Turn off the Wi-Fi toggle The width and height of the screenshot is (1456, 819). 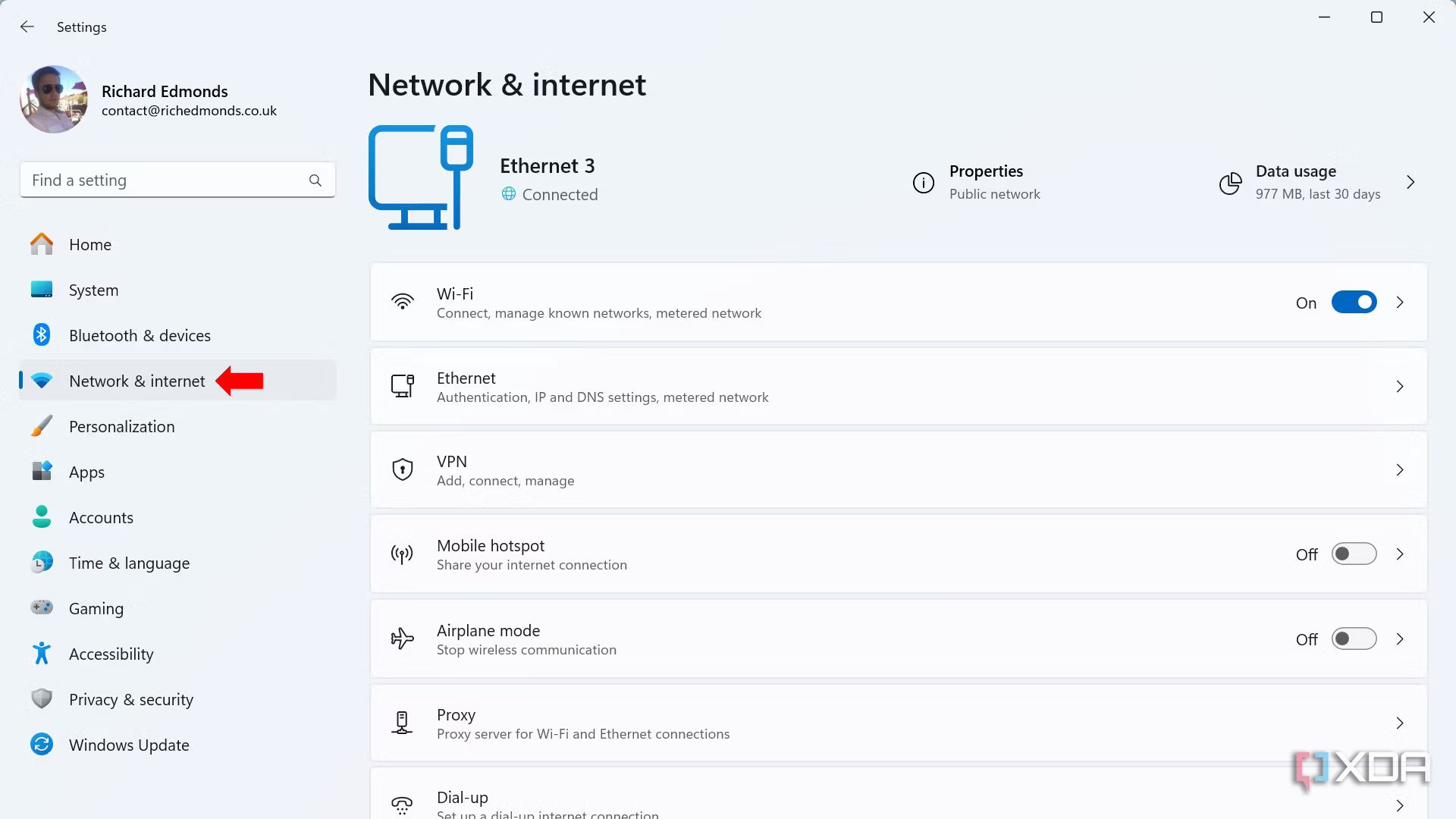pyautogui.click(x=1354, y=303)
